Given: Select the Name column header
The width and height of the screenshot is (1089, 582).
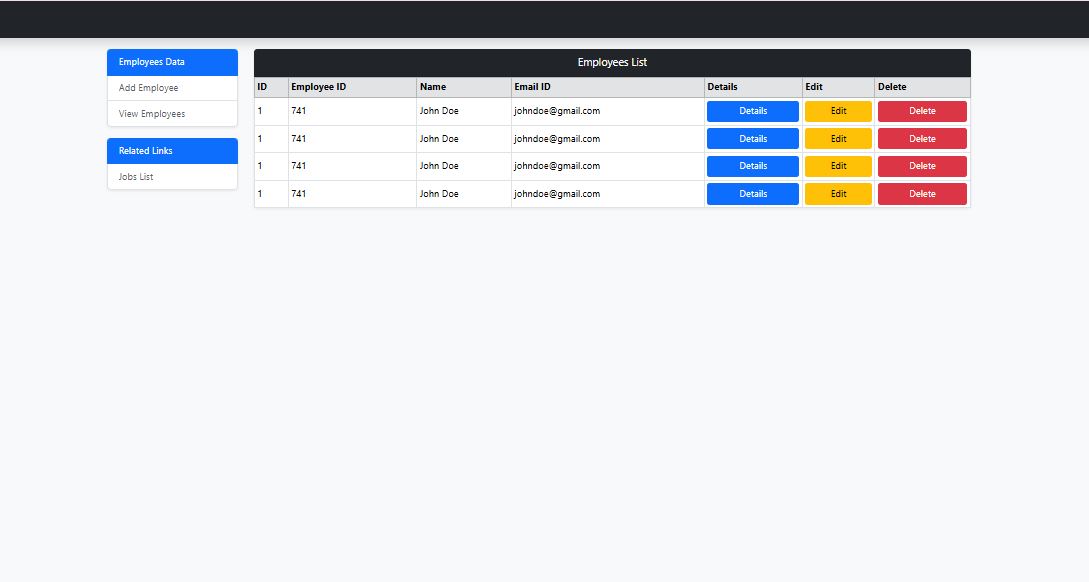Looking at the screenshot, I should [432, 87].
